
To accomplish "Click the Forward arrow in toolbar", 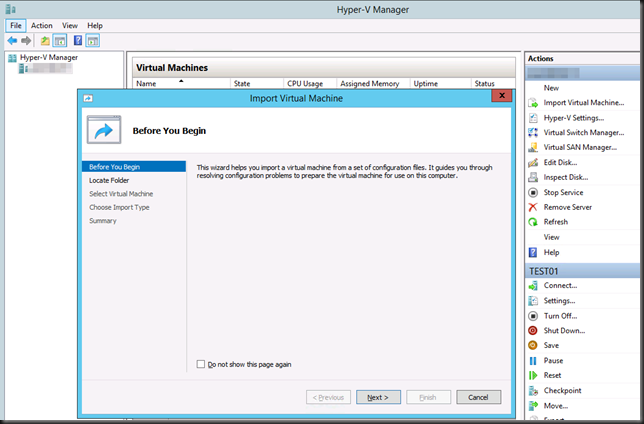I will 26,41.
